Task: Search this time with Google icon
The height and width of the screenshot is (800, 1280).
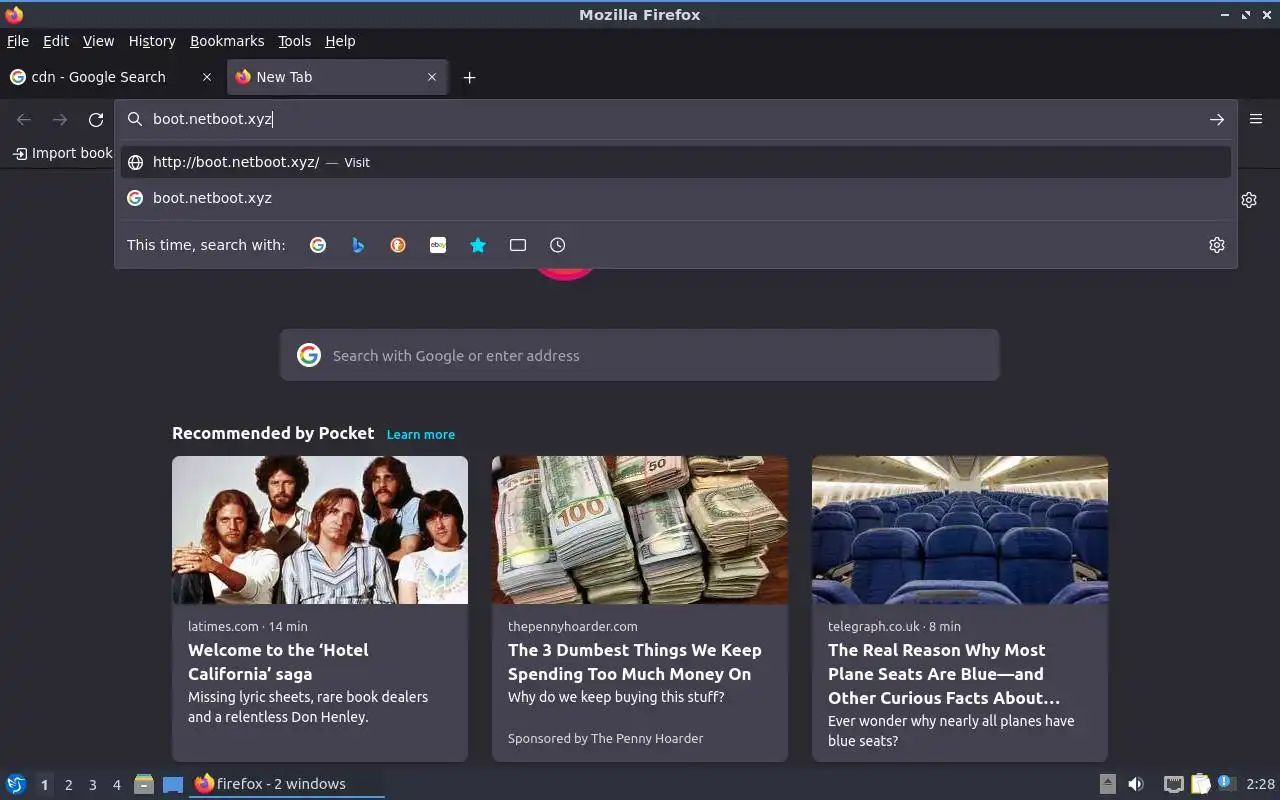Action: (318, 245)
